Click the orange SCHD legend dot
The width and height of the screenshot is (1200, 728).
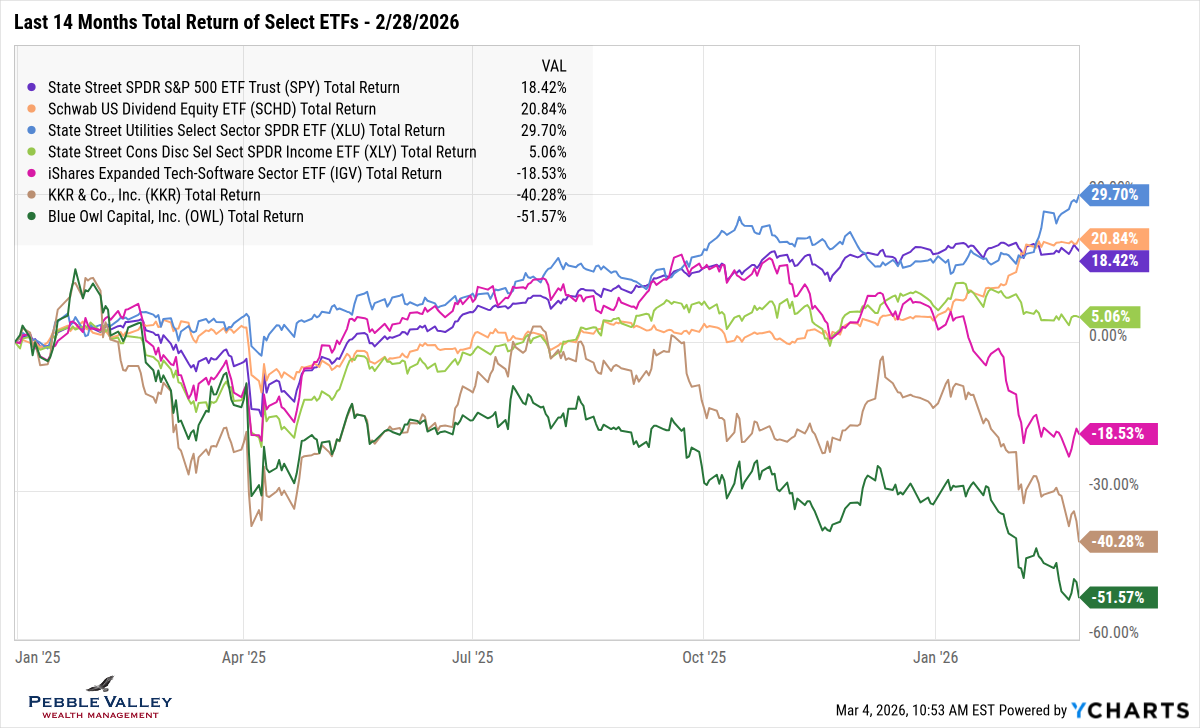click(33, 109)
